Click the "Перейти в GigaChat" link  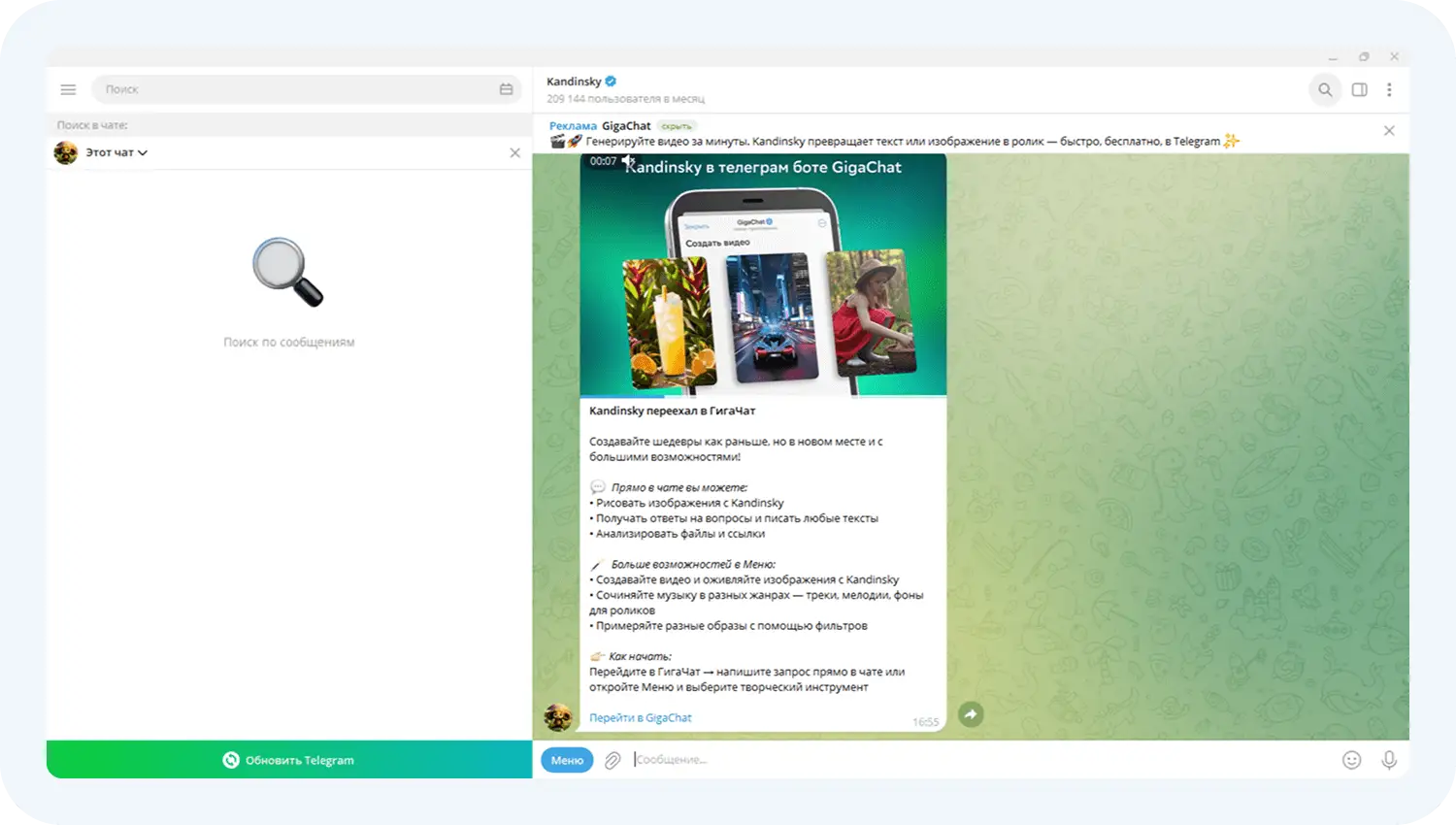click(641, 718)
